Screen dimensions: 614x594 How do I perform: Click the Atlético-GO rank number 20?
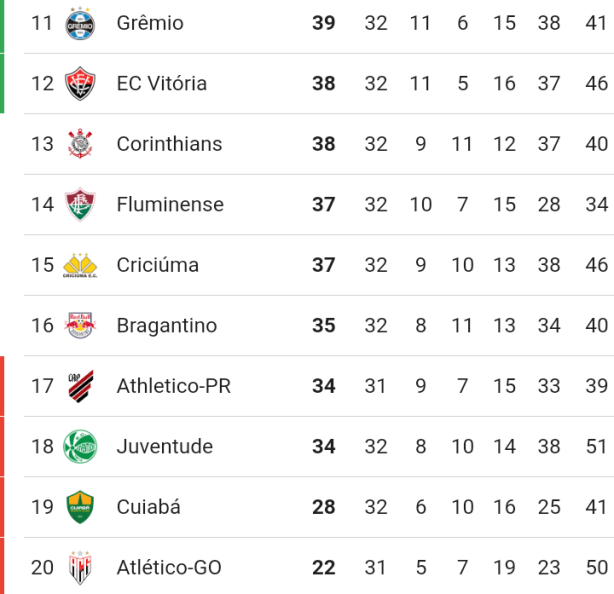coord(42,567)
